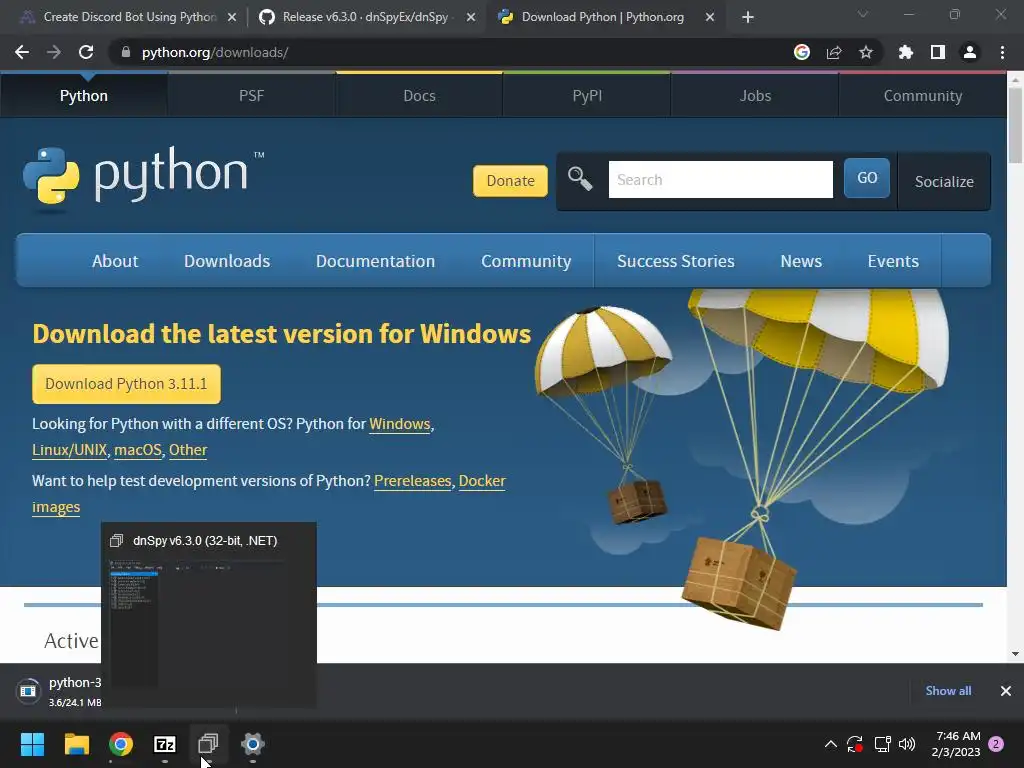Open File Explorer from taskbar
The image size is (1024, 768).
76,744
